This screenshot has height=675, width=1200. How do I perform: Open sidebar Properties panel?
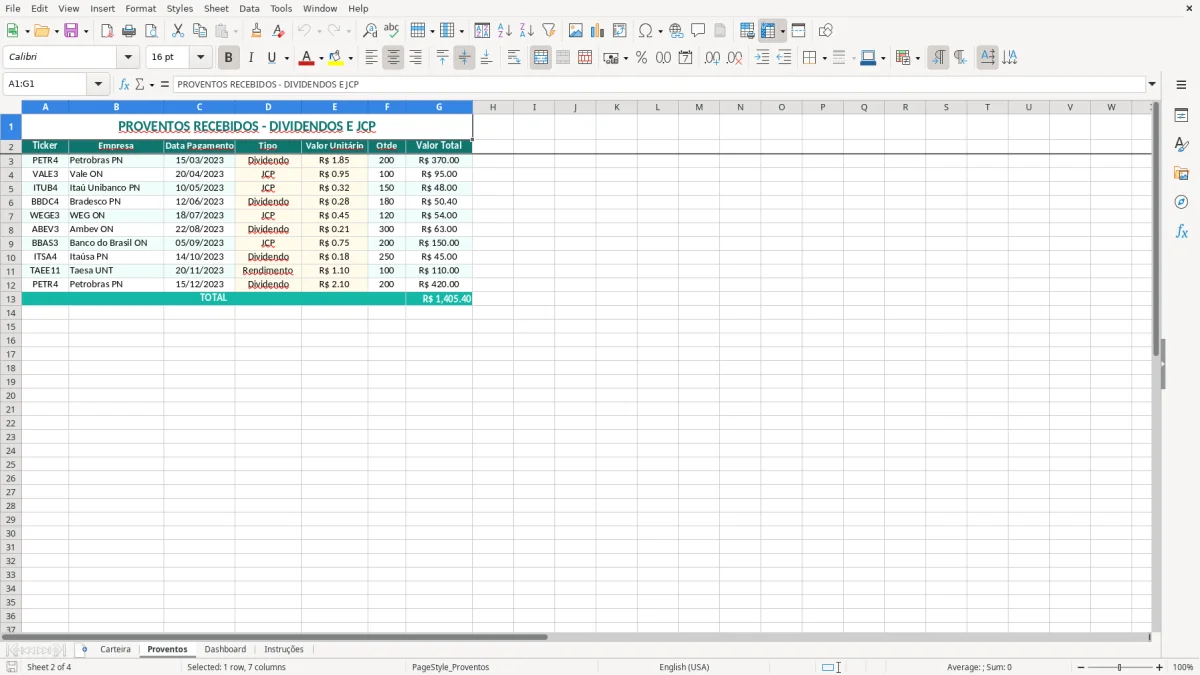(1181, 116)
